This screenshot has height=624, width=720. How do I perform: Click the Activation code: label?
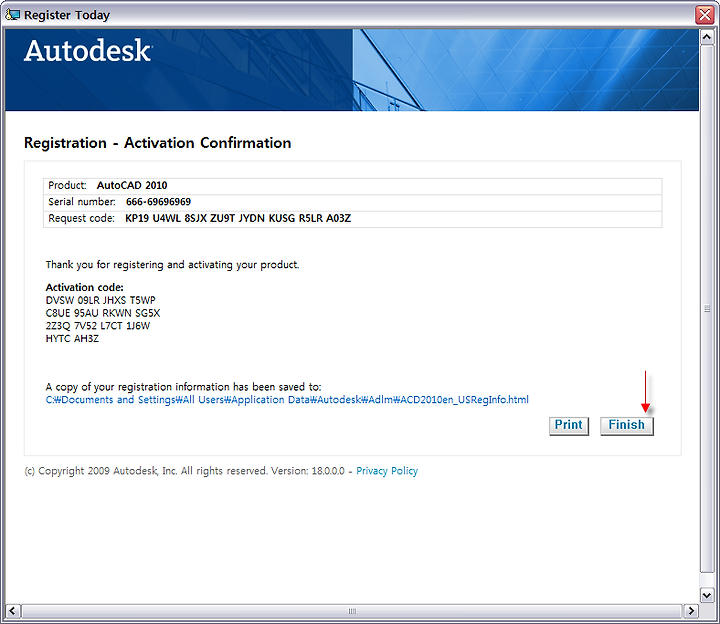point(84,287)
